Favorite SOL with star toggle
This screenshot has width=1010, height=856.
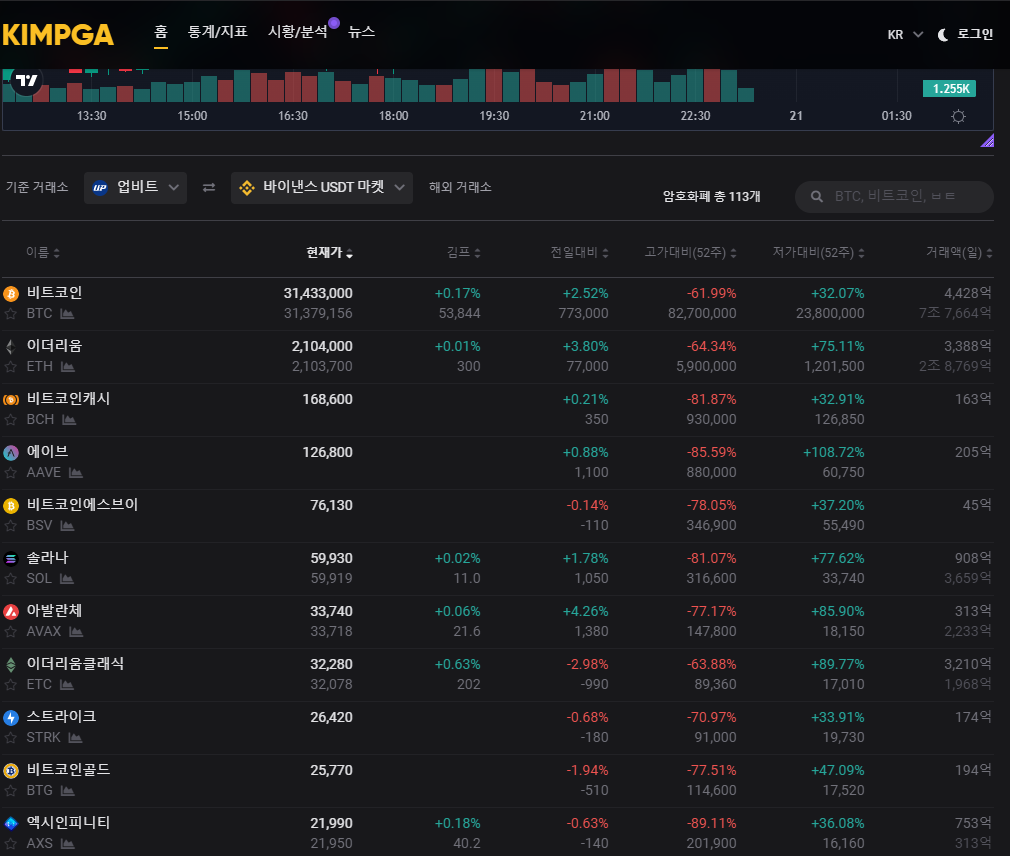(10, 578)
